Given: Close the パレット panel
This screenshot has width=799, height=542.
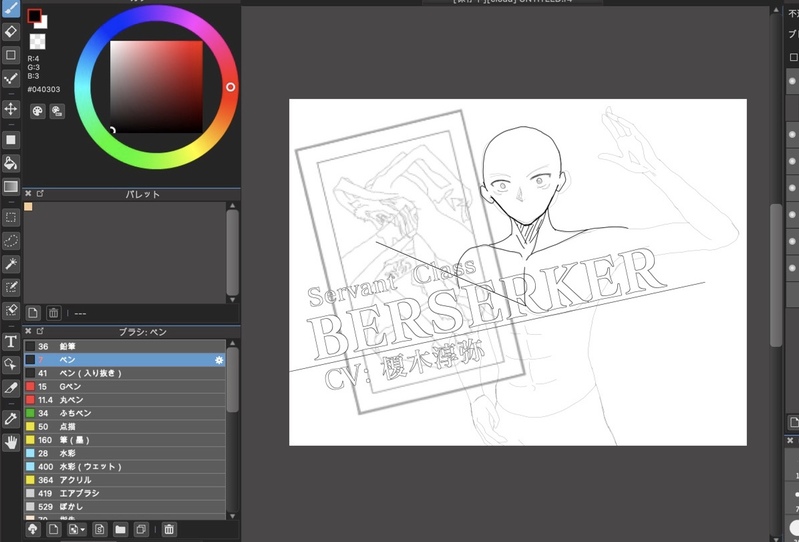Looking at the screenshot, I should tap(28, 194).
